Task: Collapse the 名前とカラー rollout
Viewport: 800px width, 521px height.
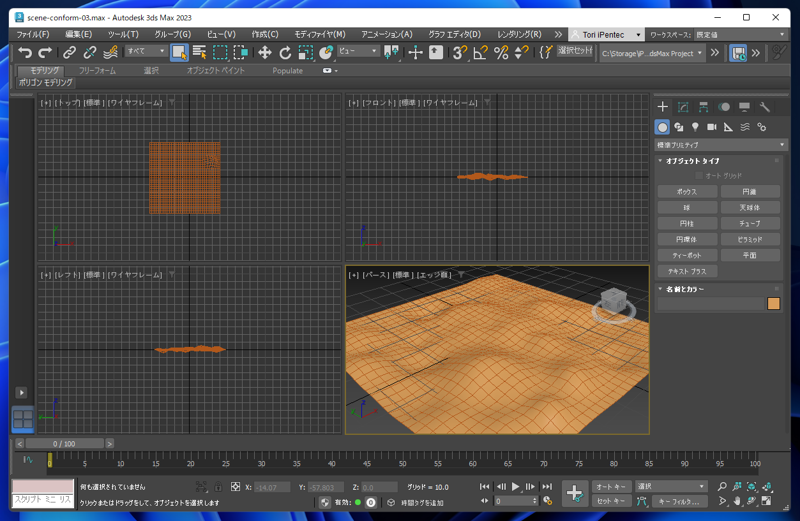Action: pos(684,289)
